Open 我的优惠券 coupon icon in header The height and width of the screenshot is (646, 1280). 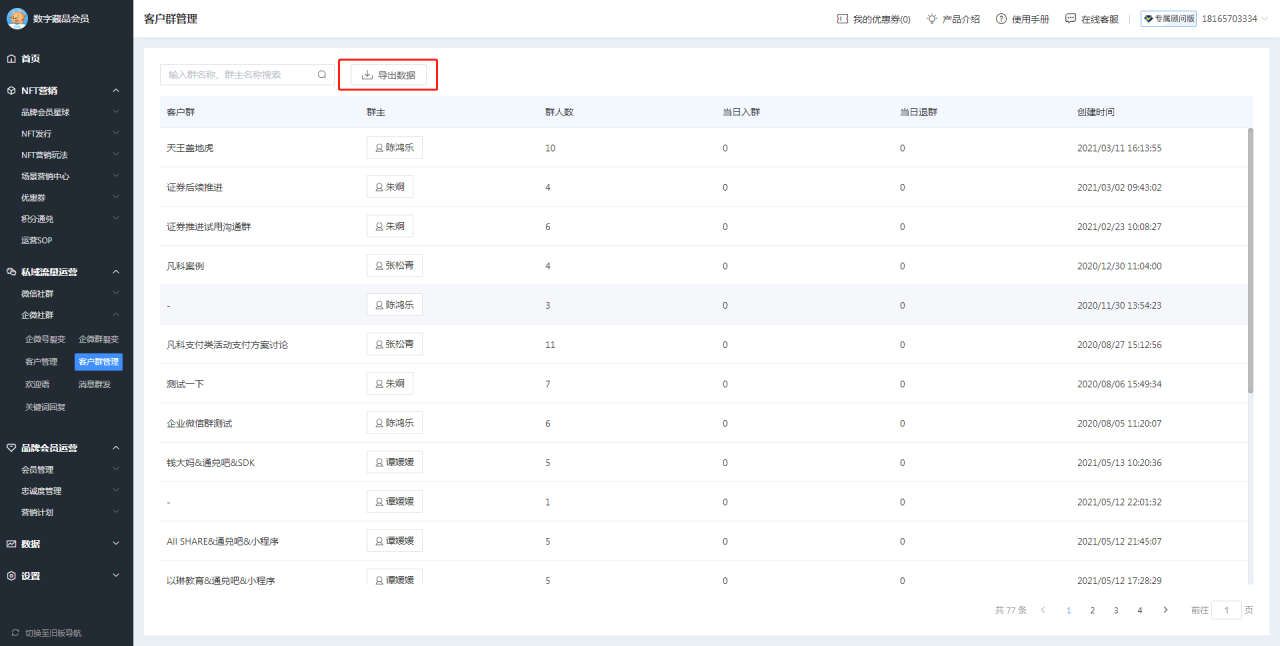[842, 19]
